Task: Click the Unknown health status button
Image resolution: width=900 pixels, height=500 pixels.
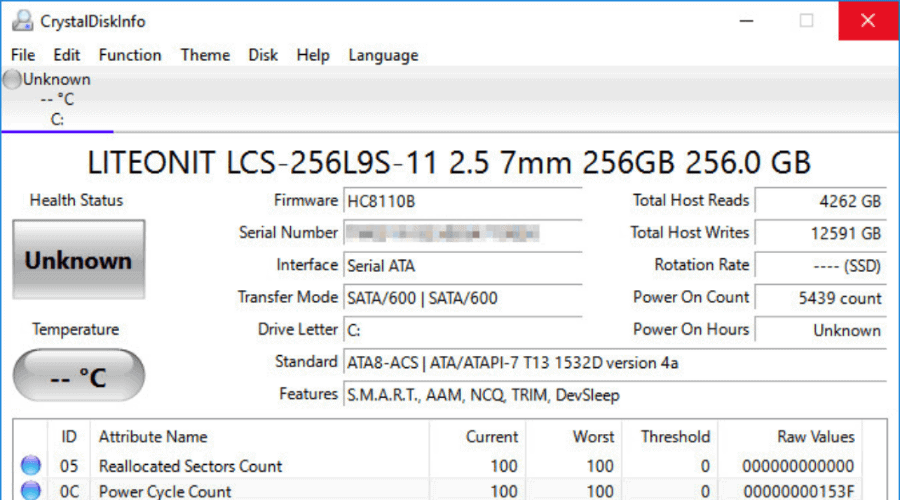Action: click(x=79, y=259)
